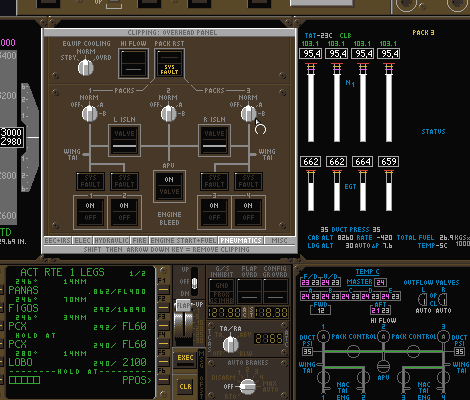Click SYS FAULT light above engine bleed 1

(90, 181)
